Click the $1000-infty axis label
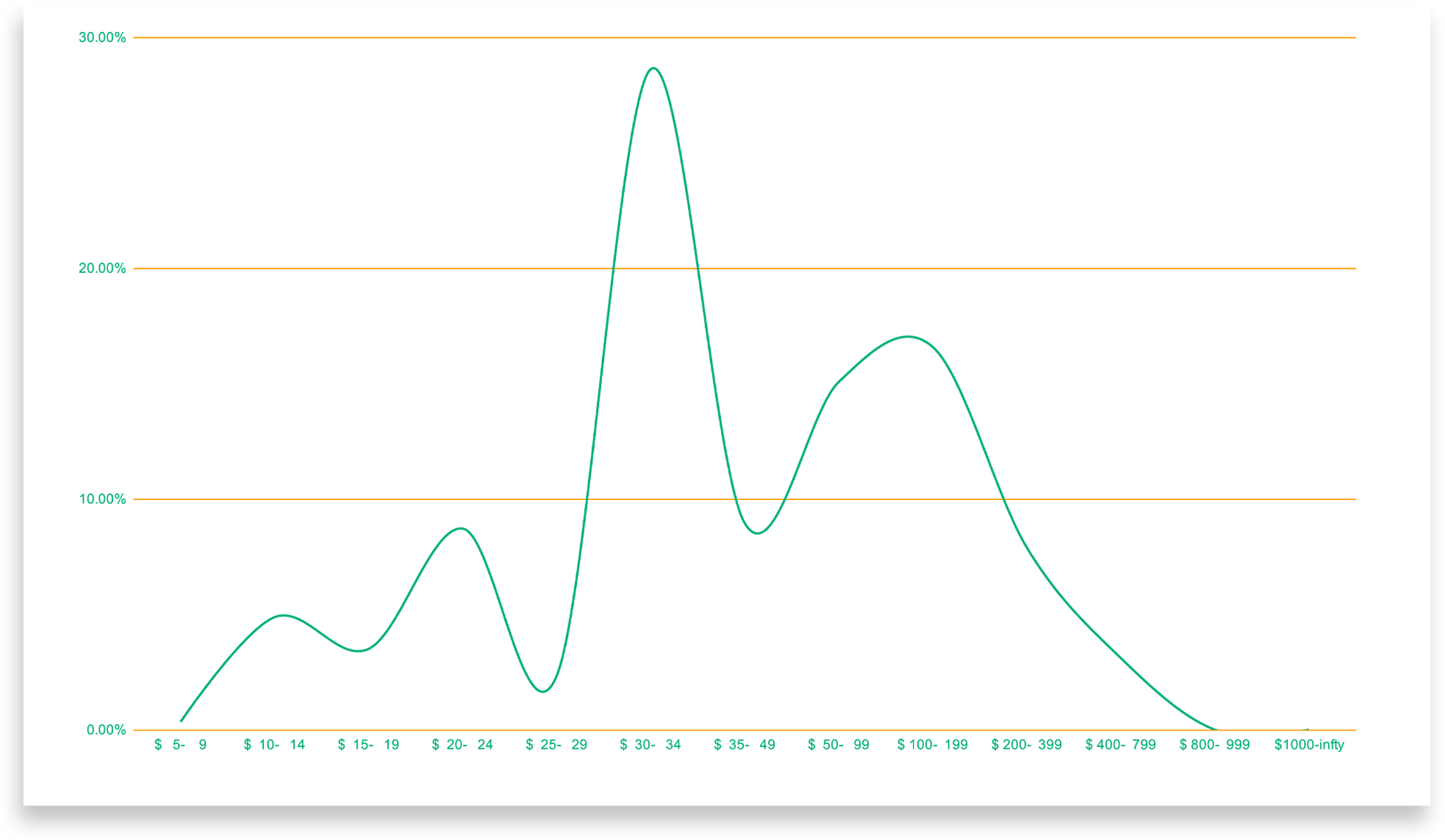Screen dimensions: 1445x840 [x=1309, y=745]
